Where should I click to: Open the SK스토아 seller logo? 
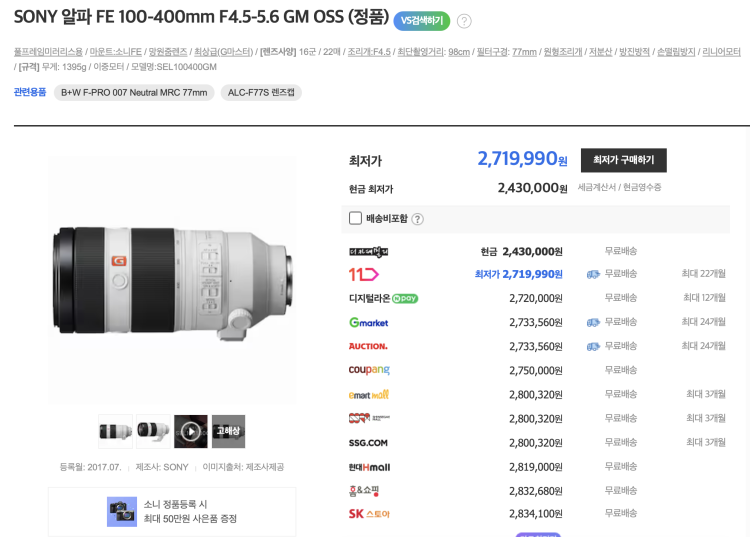369,514
